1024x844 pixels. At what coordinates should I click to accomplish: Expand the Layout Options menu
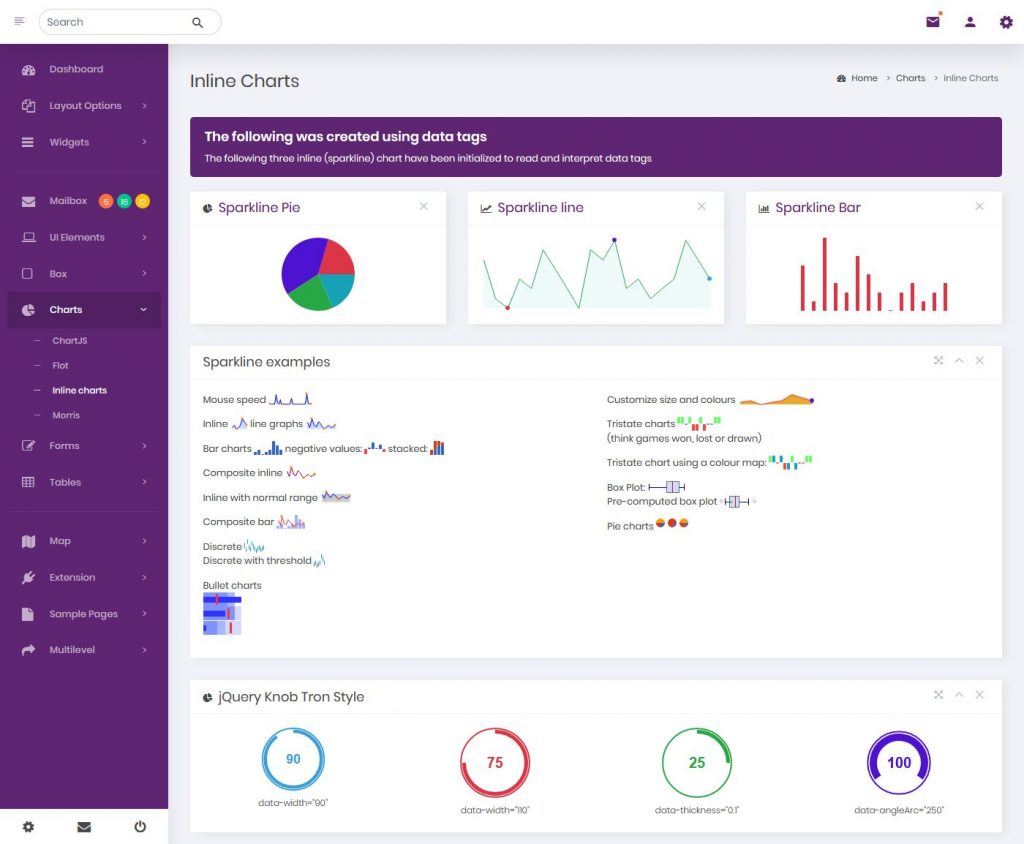tap(84, 105)
